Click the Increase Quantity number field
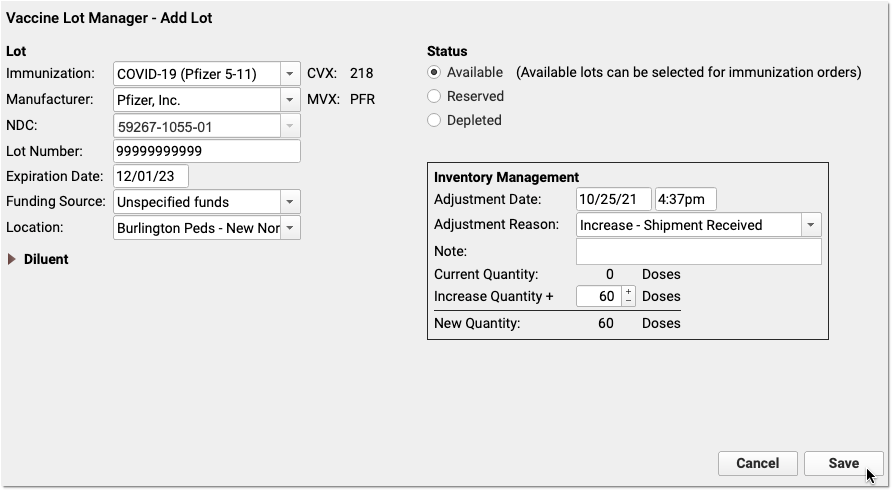Image resolution: width=893 pixels, height=491 pixels. point(599,296)
